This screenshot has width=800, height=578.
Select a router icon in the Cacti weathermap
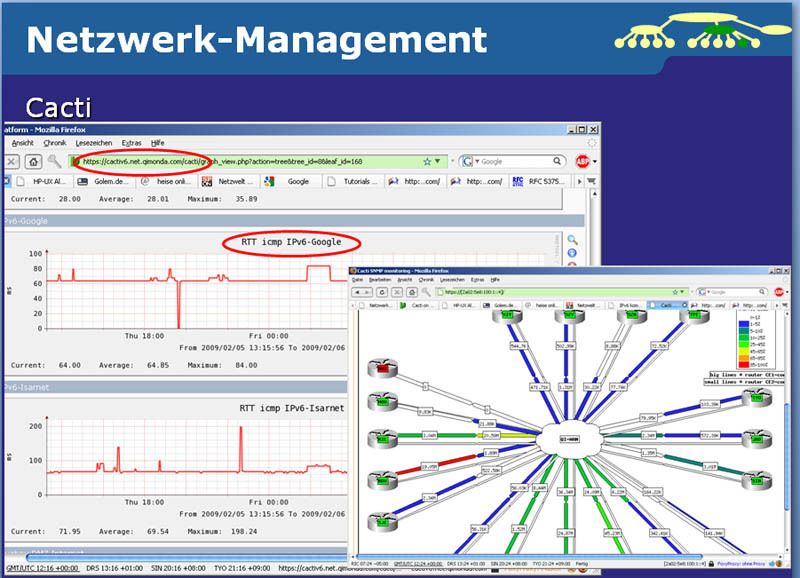tap(380, 370)
